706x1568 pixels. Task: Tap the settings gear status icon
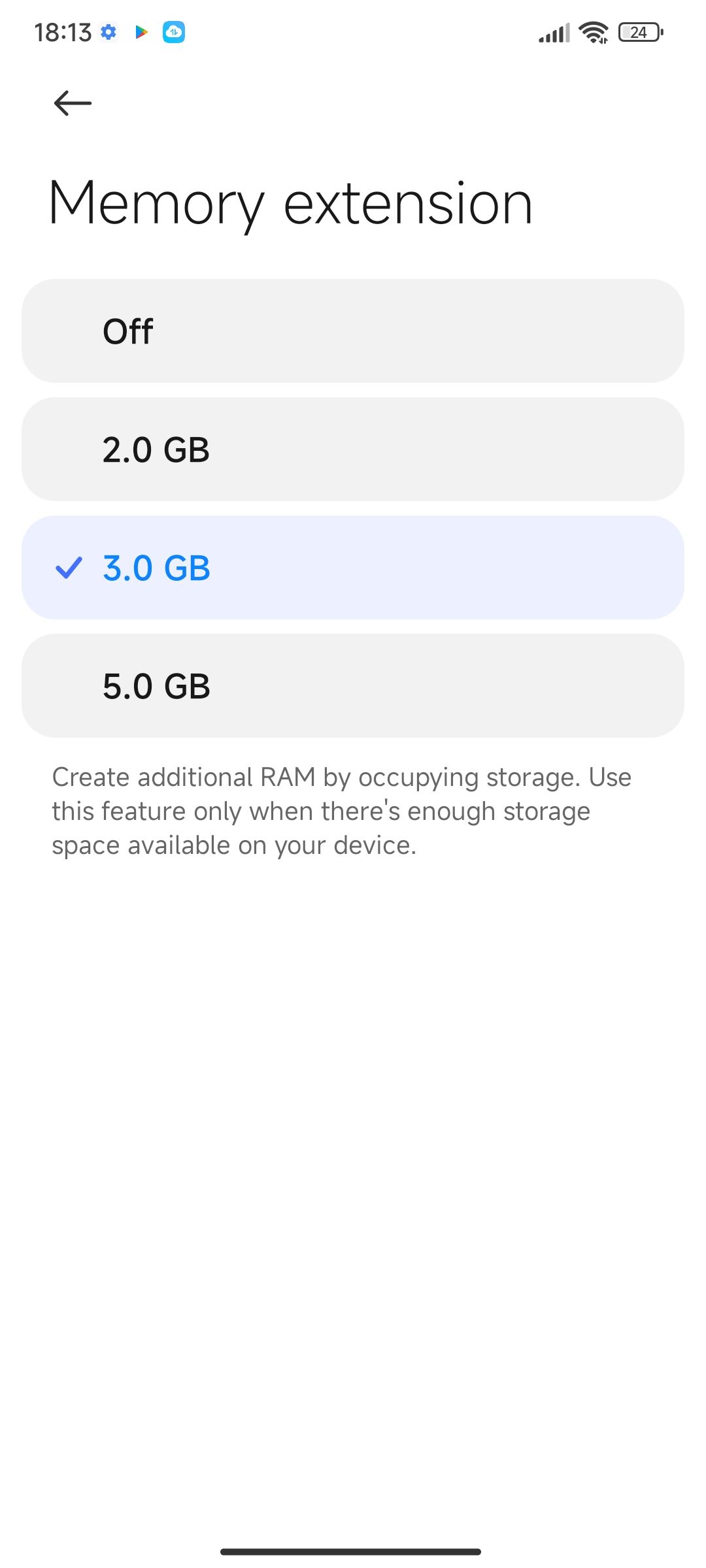[x=109, y=31]
